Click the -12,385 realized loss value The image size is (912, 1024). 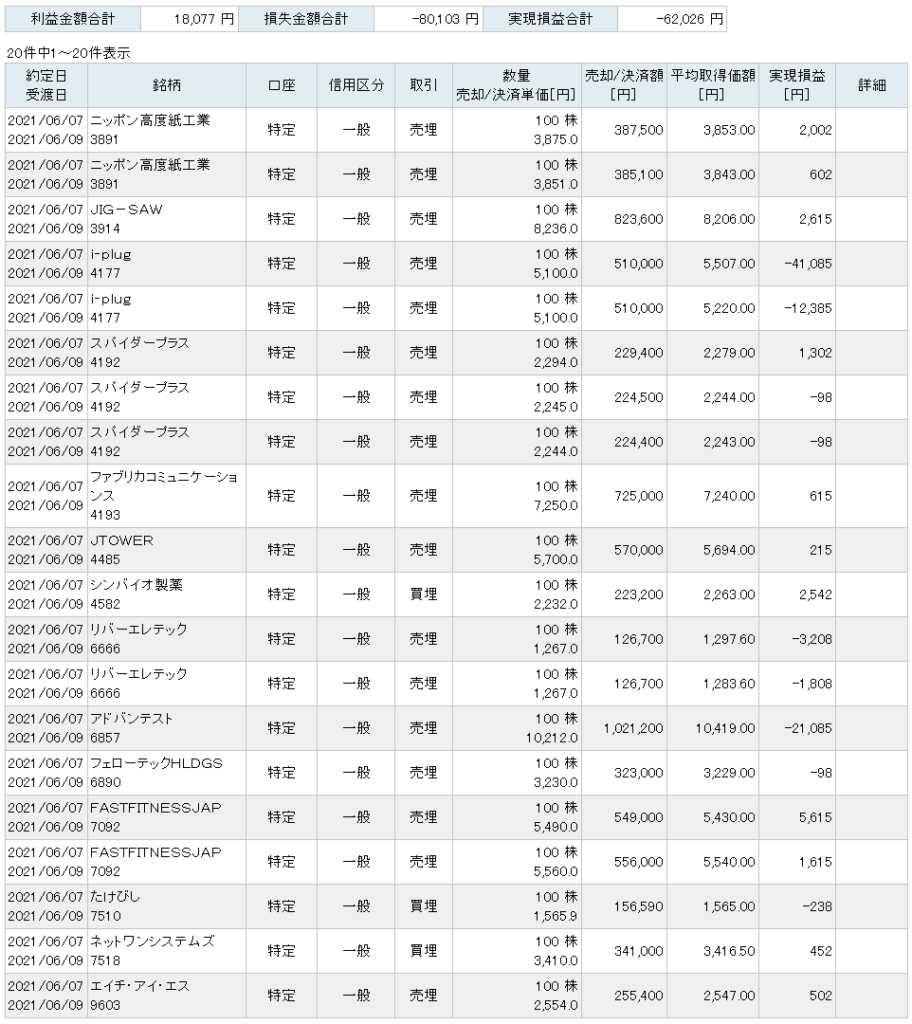point(808,308)
